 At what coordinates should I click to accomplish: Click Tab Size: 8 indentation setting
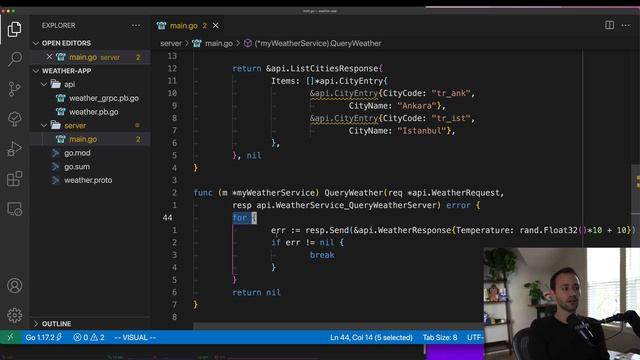tap(440, 338)
